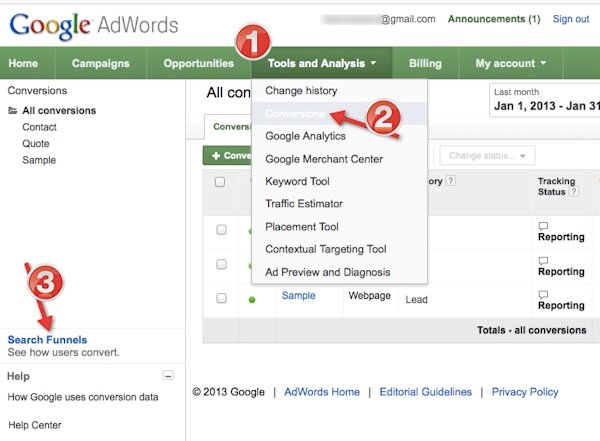Open the Last month date range picker
This screenshot has height=441, width=600.
545,100
